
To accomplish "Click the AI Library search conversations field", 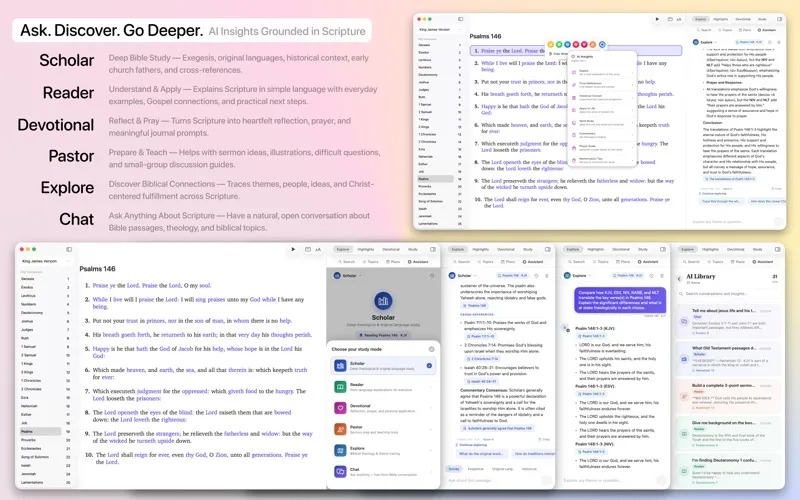I will click(x=729, y=294).
